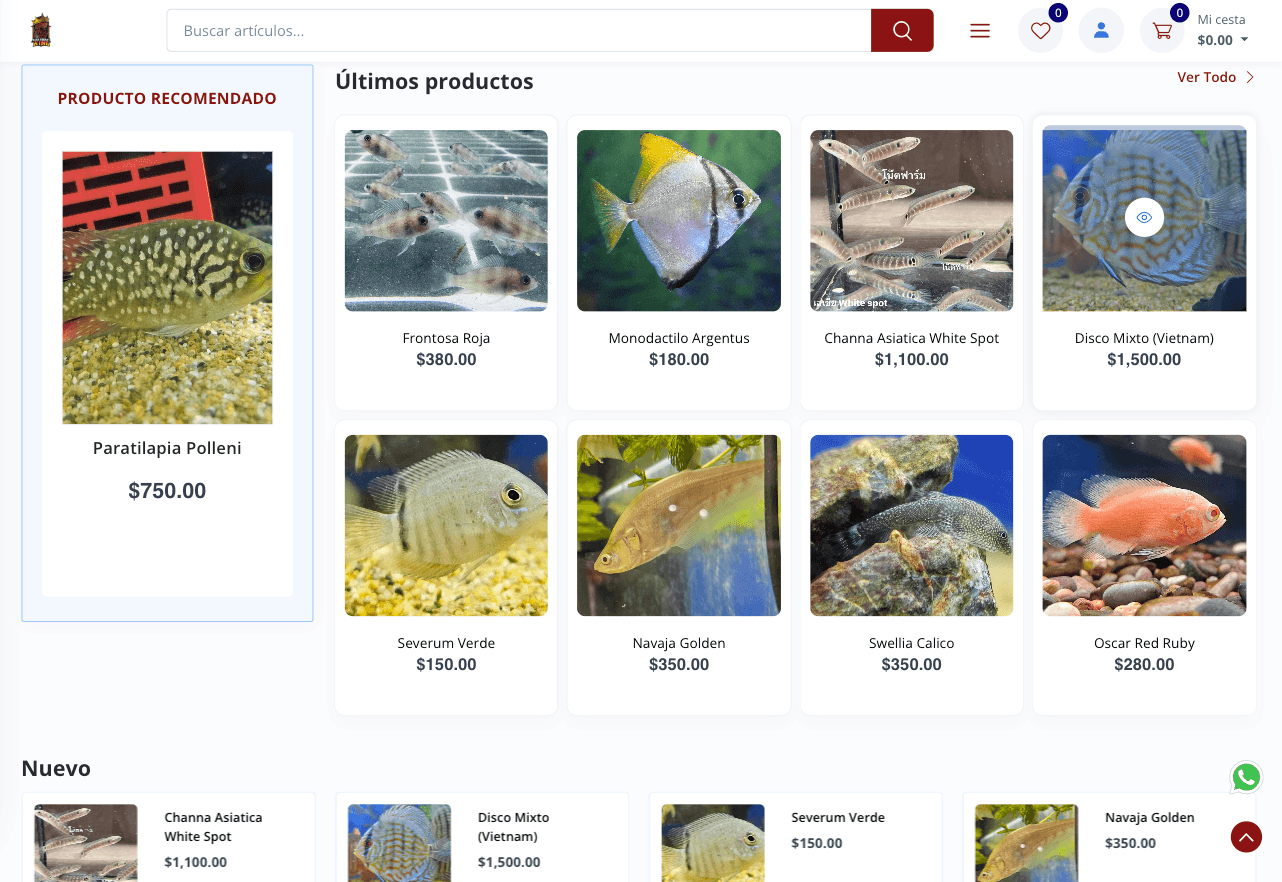The image size is (1282, 882).
Task: Expand the Mi cesta dropdown arrow
Action: [x=1244, y=40]
